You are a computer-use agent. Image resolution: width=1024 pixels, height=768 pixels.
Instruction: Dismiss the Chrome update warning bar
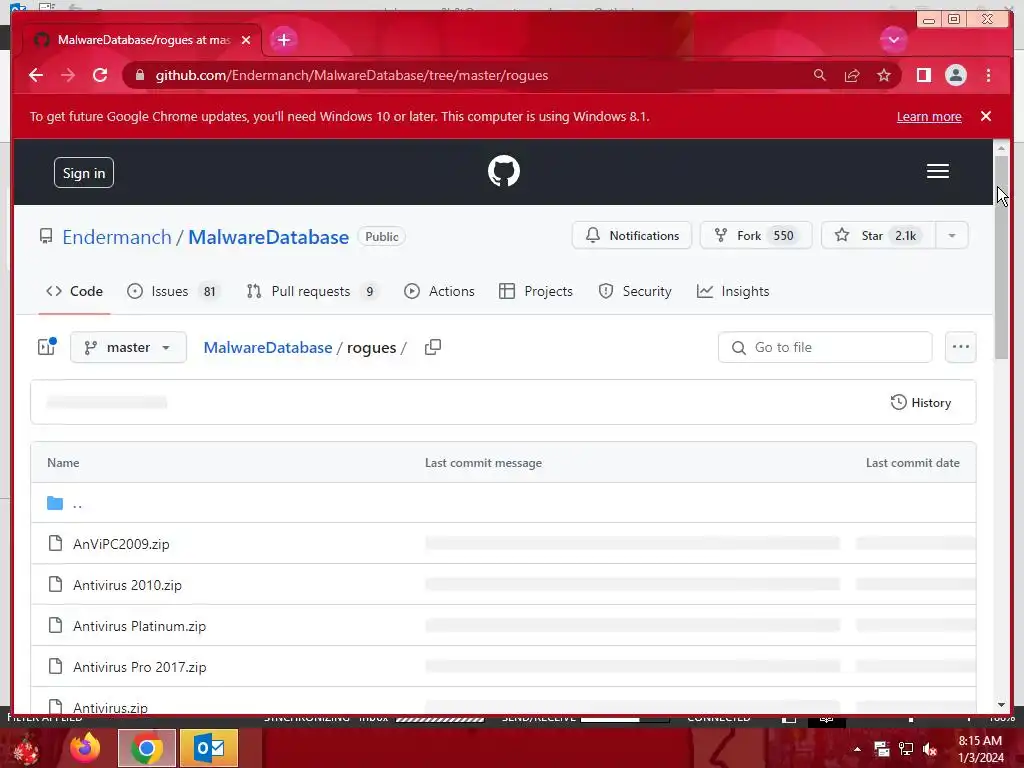985,116
